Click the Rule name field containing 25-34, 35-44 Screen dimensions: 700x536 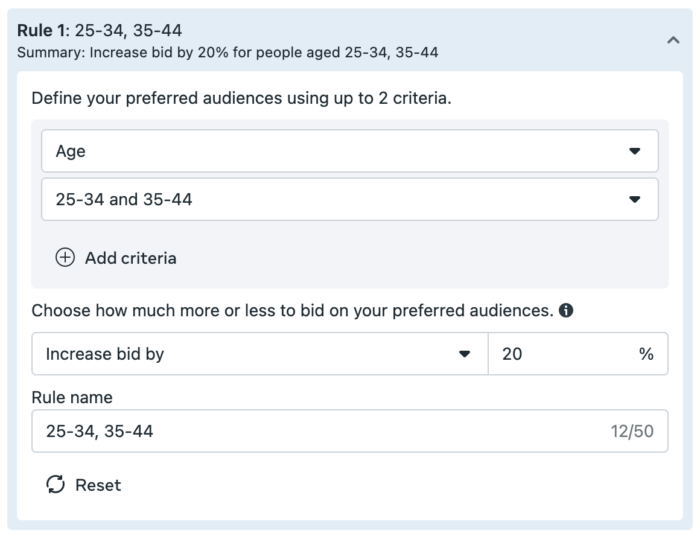coord(350,431)
